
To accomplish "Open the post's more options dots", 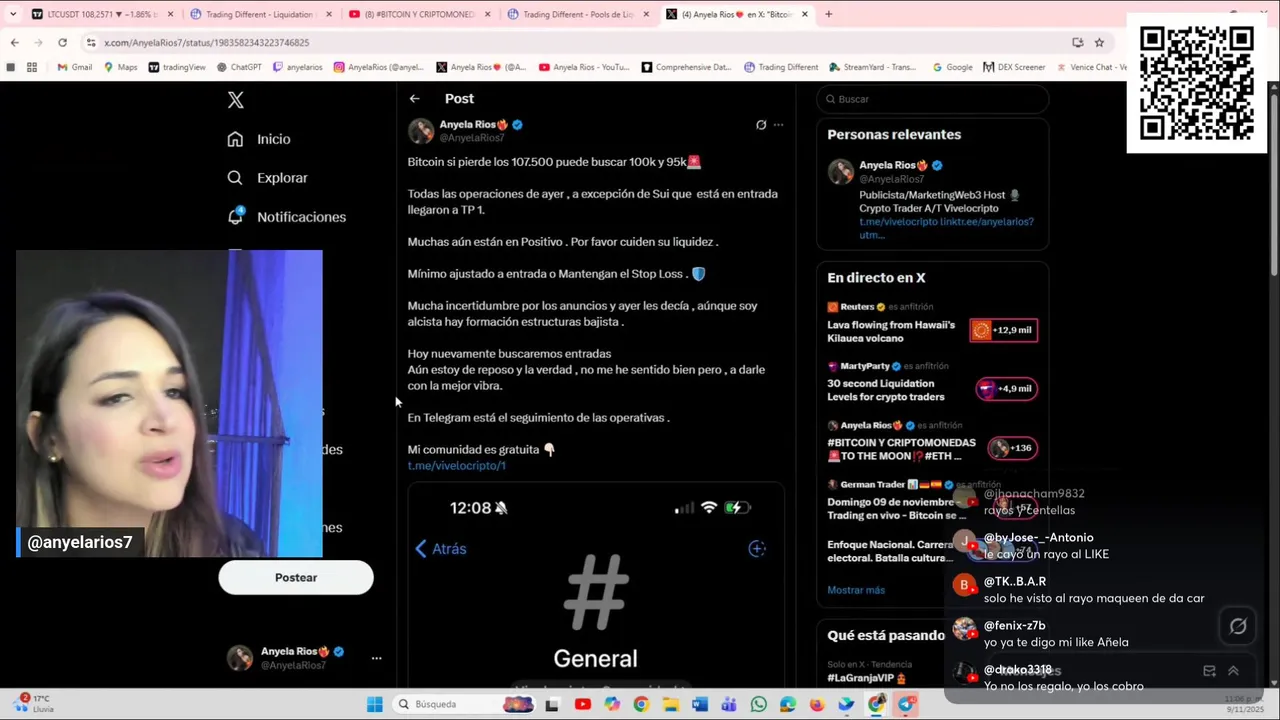I will (x=778, y=125).
